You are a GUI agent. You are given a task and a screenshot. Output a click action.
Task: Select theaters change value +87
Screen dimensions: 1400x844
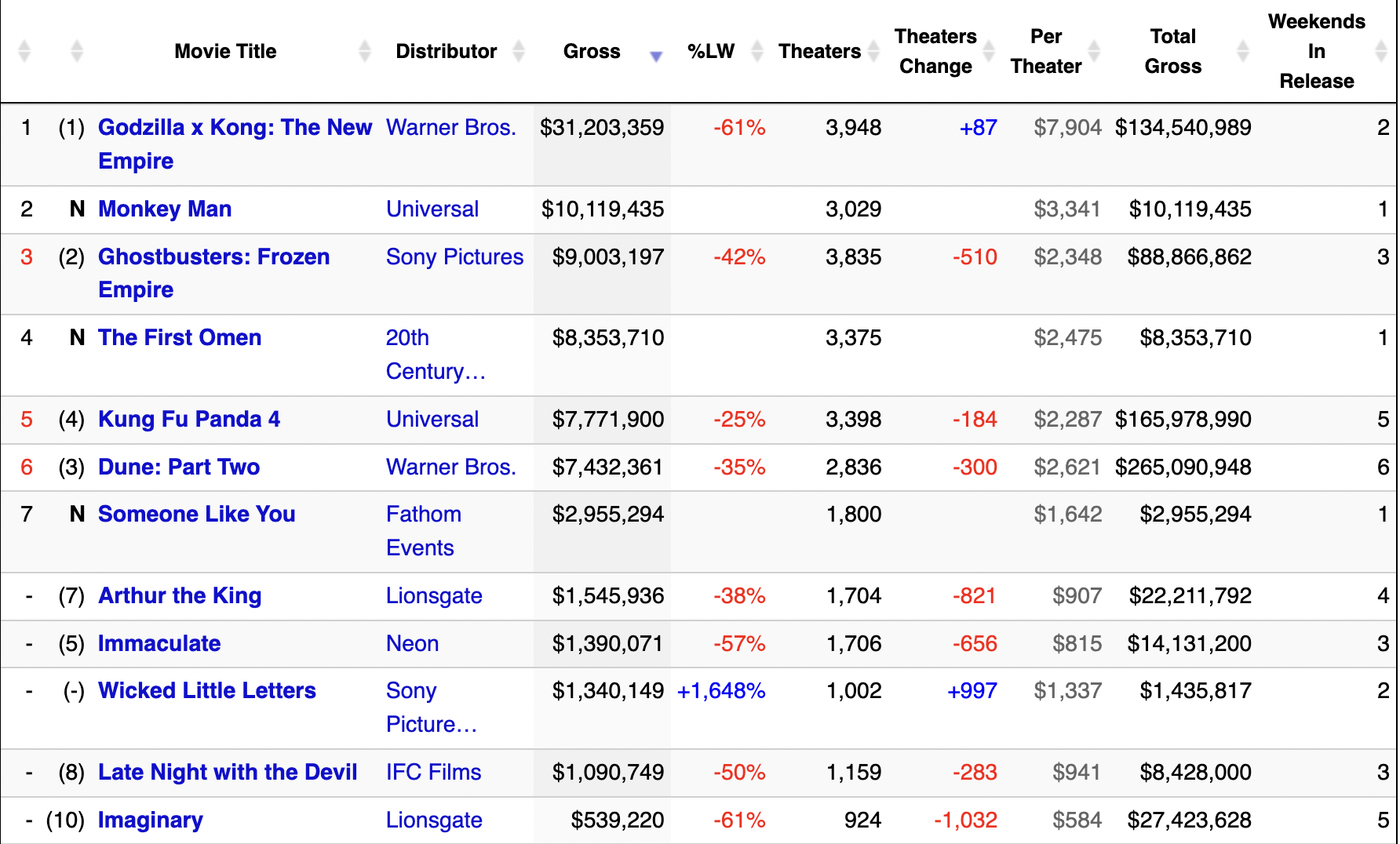[978, 127]
